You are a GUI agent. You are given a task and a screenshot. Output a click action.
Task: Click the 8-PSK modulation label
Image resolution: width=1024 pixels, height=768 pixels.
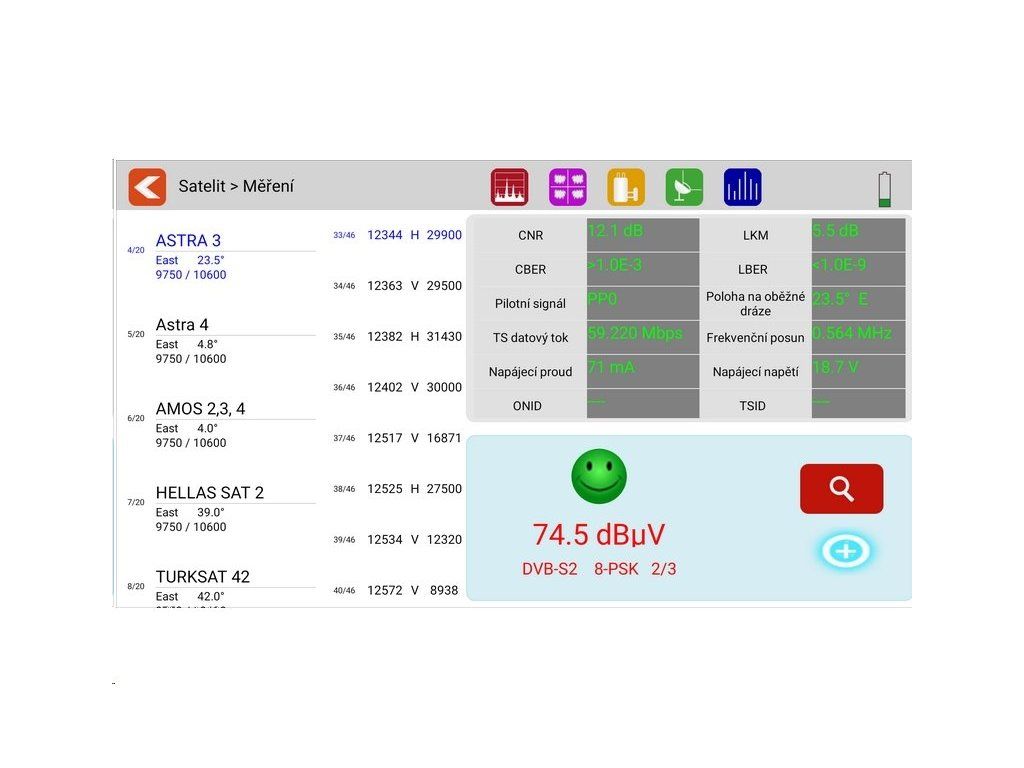coord(616,569)
